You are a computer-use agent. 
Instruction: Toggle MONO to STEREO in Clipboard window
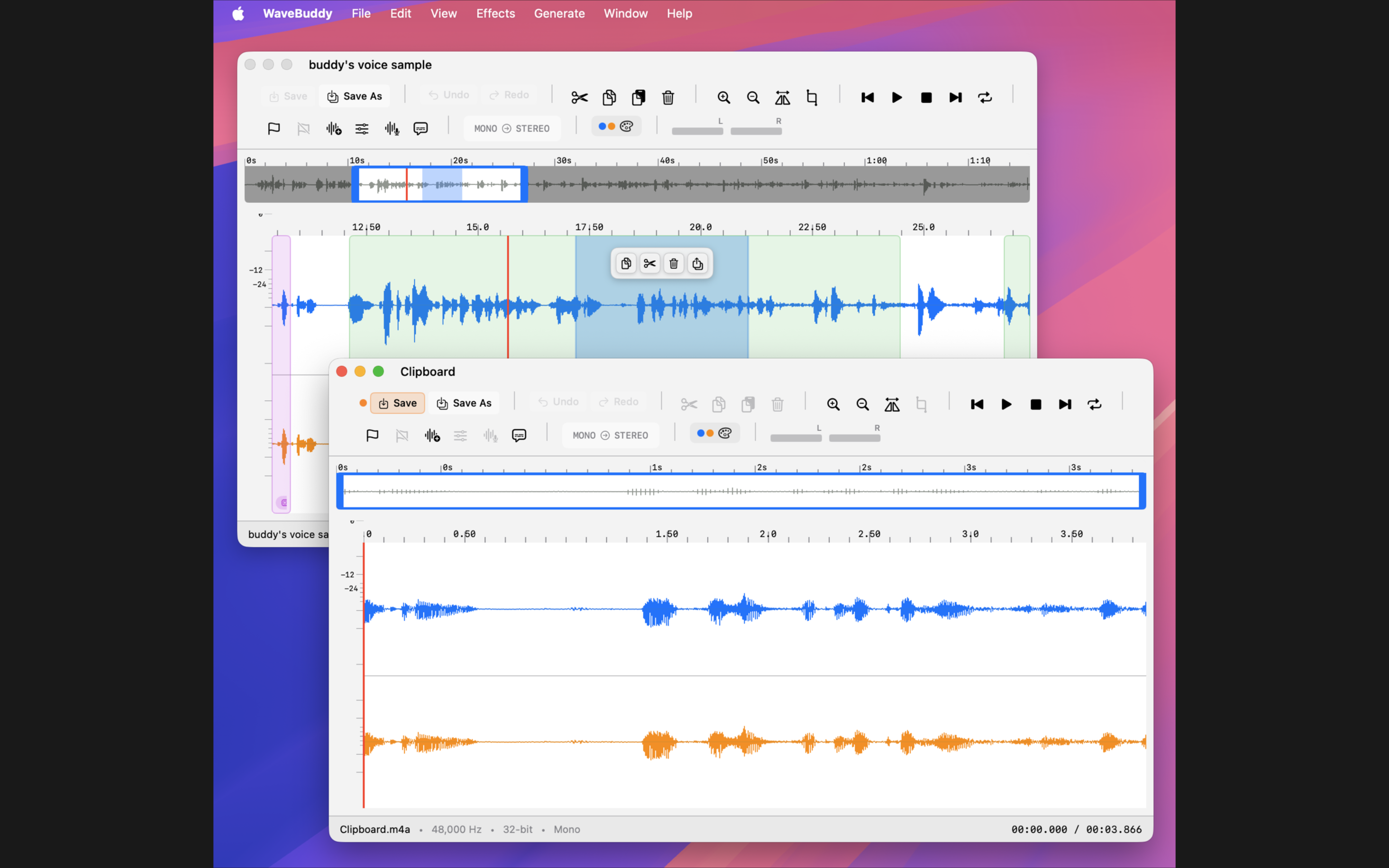(610, 435)
